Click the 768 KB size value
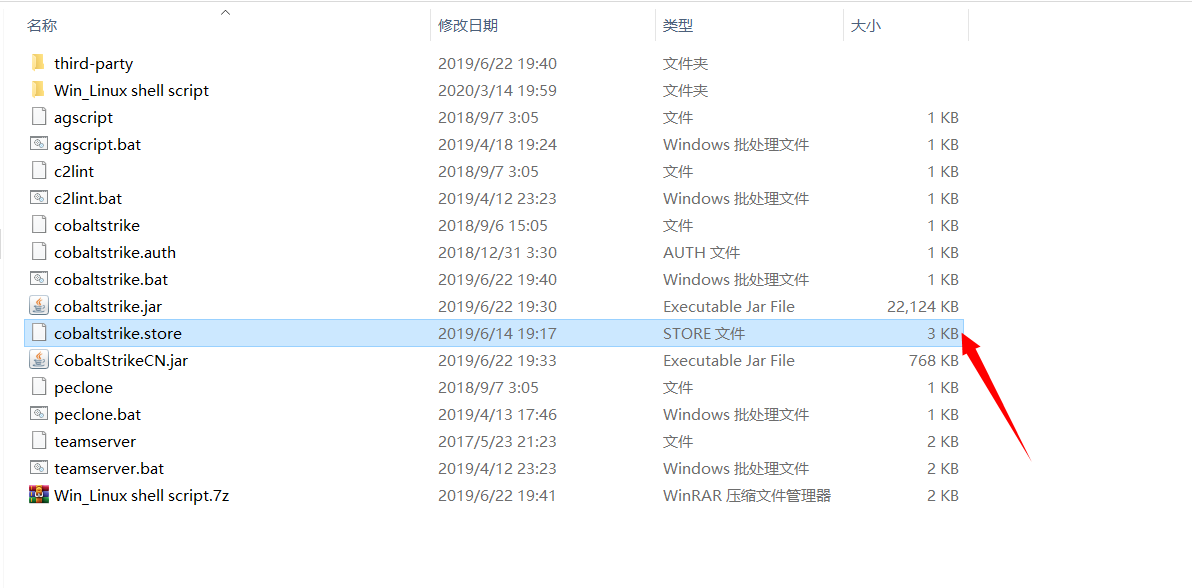The height and width of the screenshot is (588, 1192). pos(934,361)
